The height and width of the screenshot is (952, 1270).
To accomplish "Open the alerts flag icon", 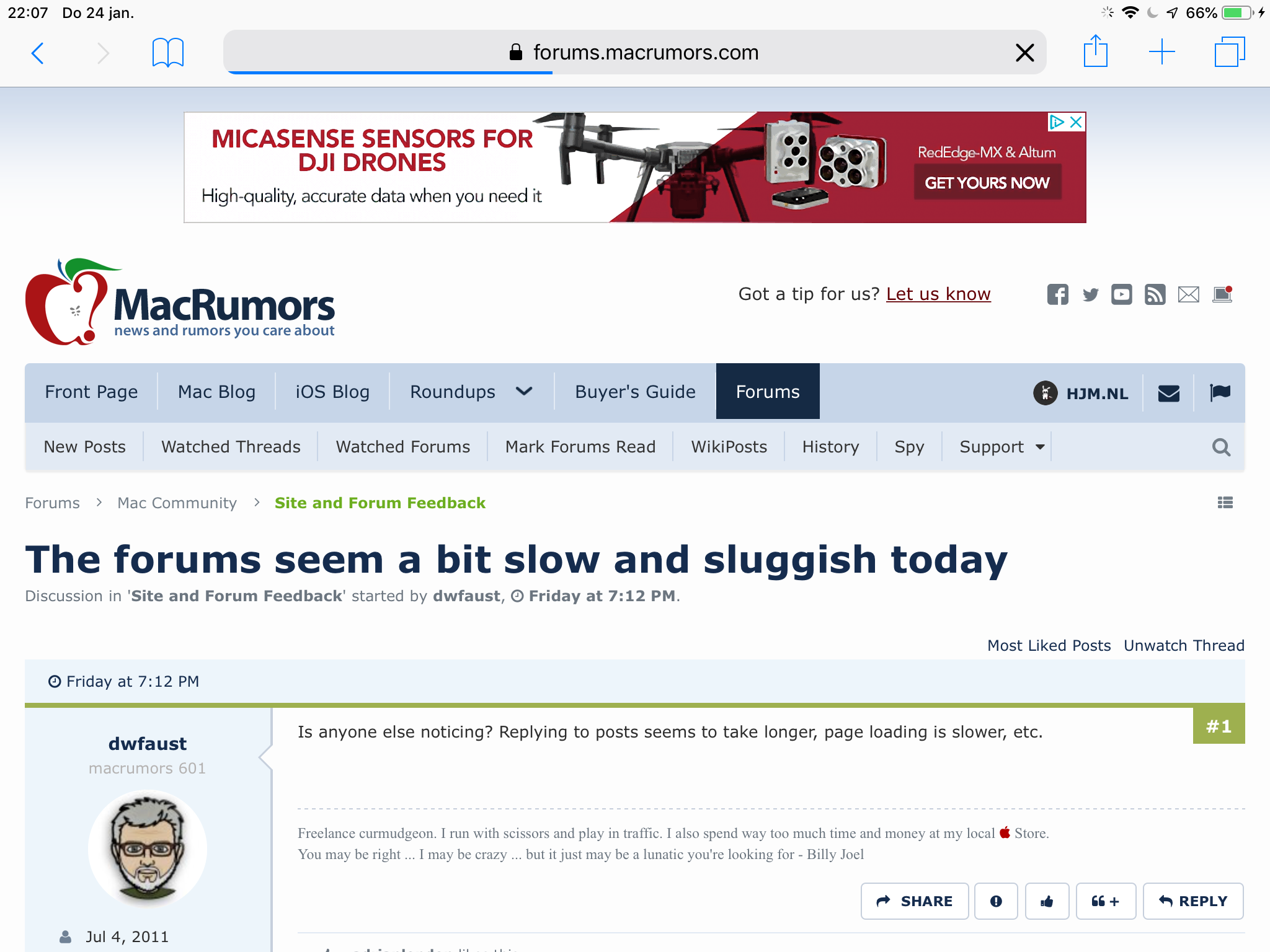I will (1220, 393).
